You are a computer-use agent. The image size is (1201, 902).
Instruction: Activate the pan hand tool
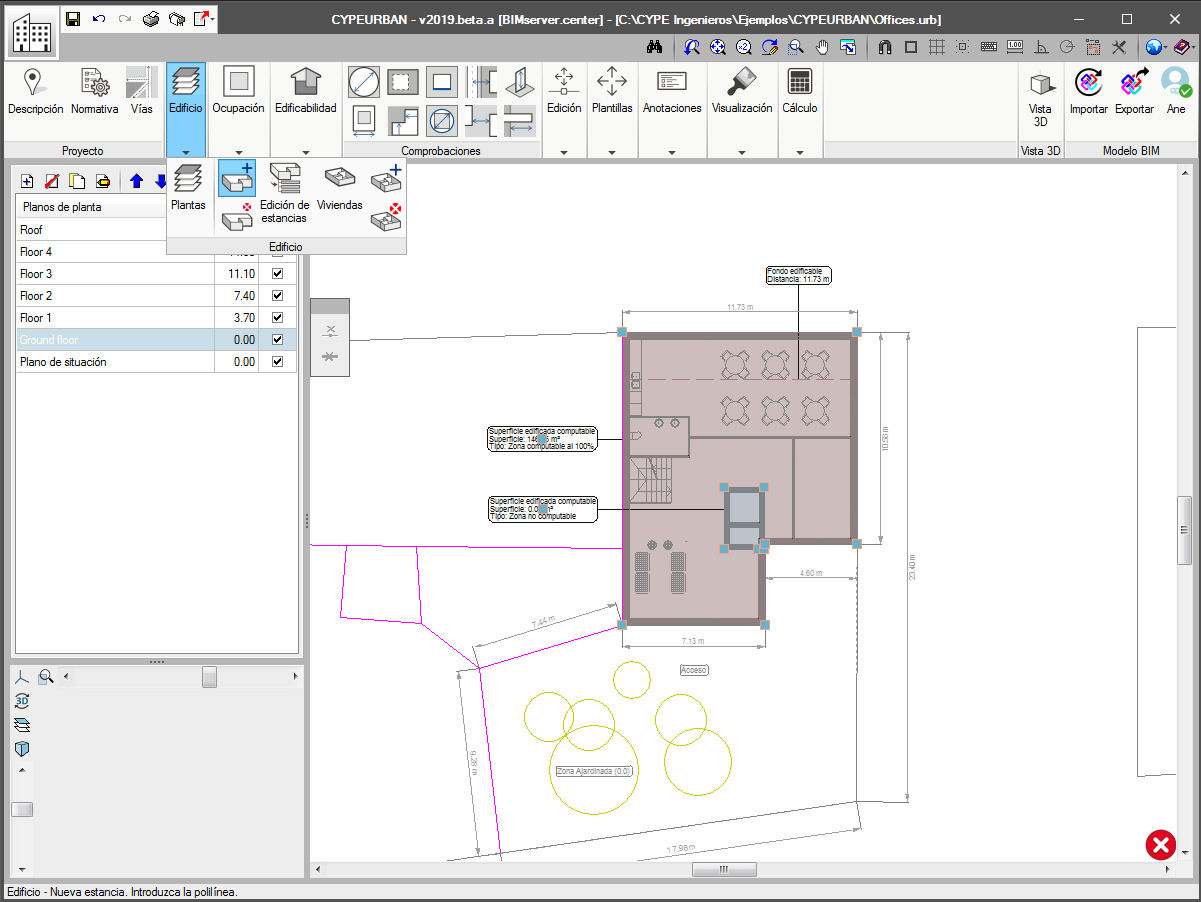(822, 46)
